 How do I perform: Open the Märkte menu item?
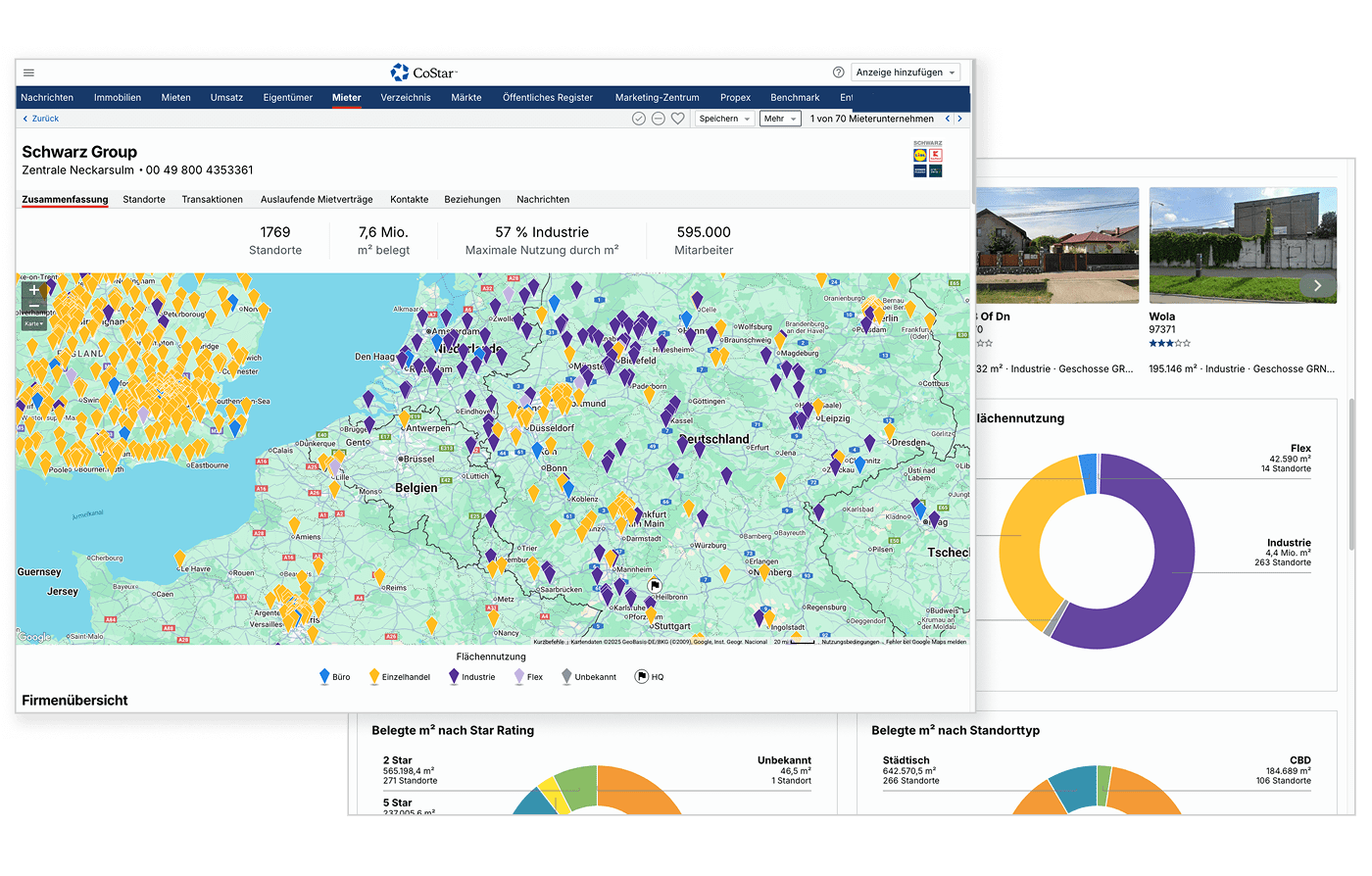(466, 97)
